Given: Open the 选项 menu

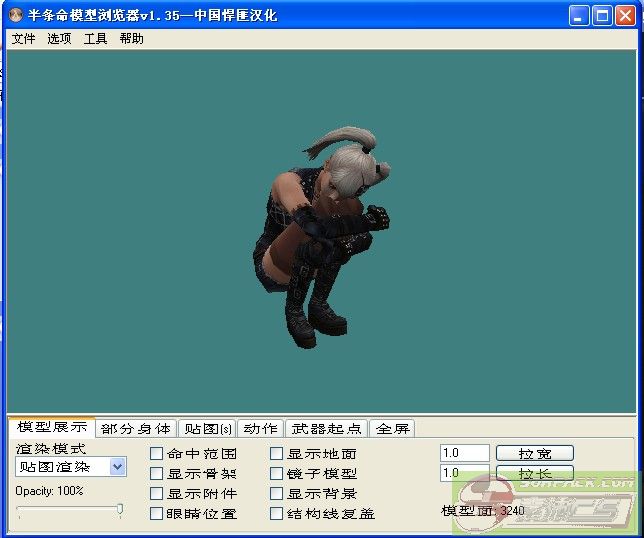Looking at the screenshot, I should 59,39.
